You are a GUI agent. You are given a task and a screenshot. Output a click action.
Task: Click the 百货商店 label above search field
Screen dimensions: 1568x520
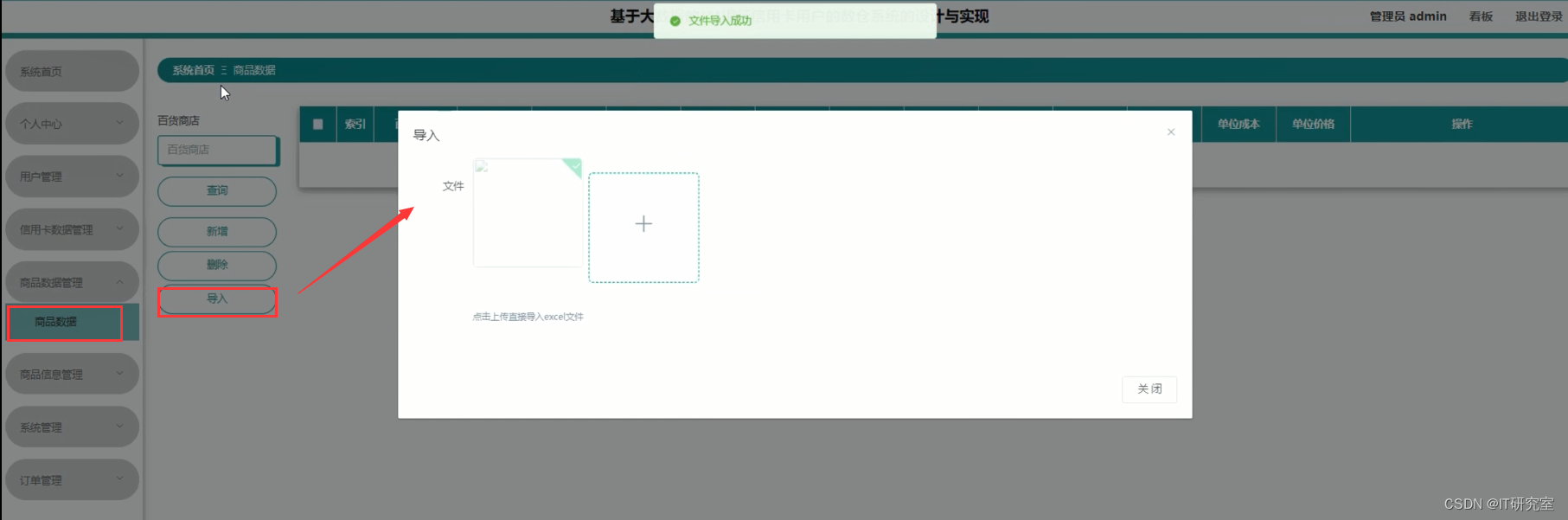pyautogui.click(x=178, y=120)
